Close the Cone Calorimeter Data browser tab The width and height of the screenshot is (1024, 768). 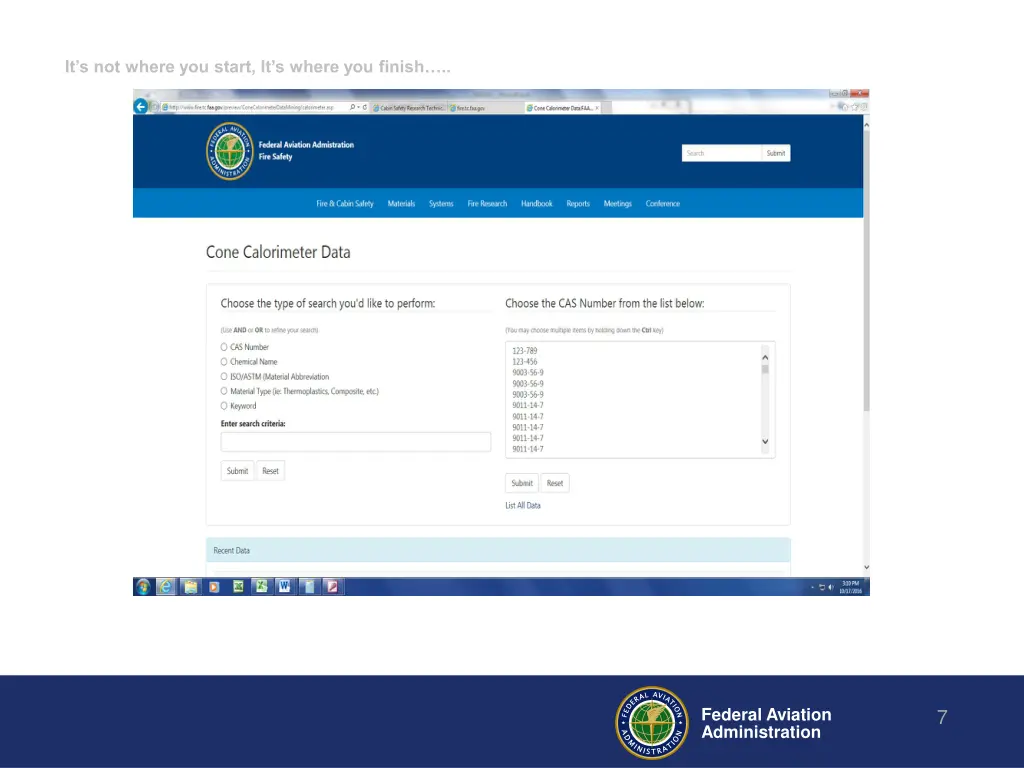(x=597, y=108)
